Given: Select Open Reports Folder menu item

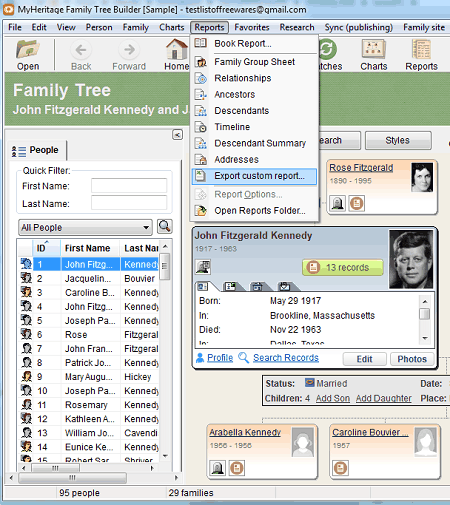Looking at the screenshot, I should click(x=254, y=211).
